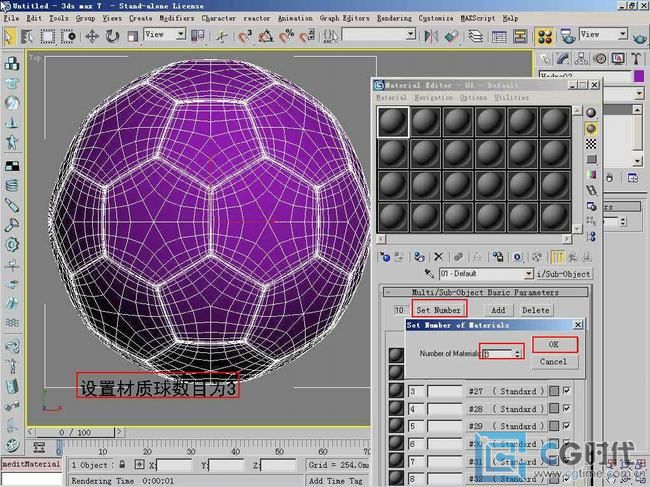650x487 pixels.
Task: Open the Modifier List dropdown arrow
Action: [x=639, y=94]
